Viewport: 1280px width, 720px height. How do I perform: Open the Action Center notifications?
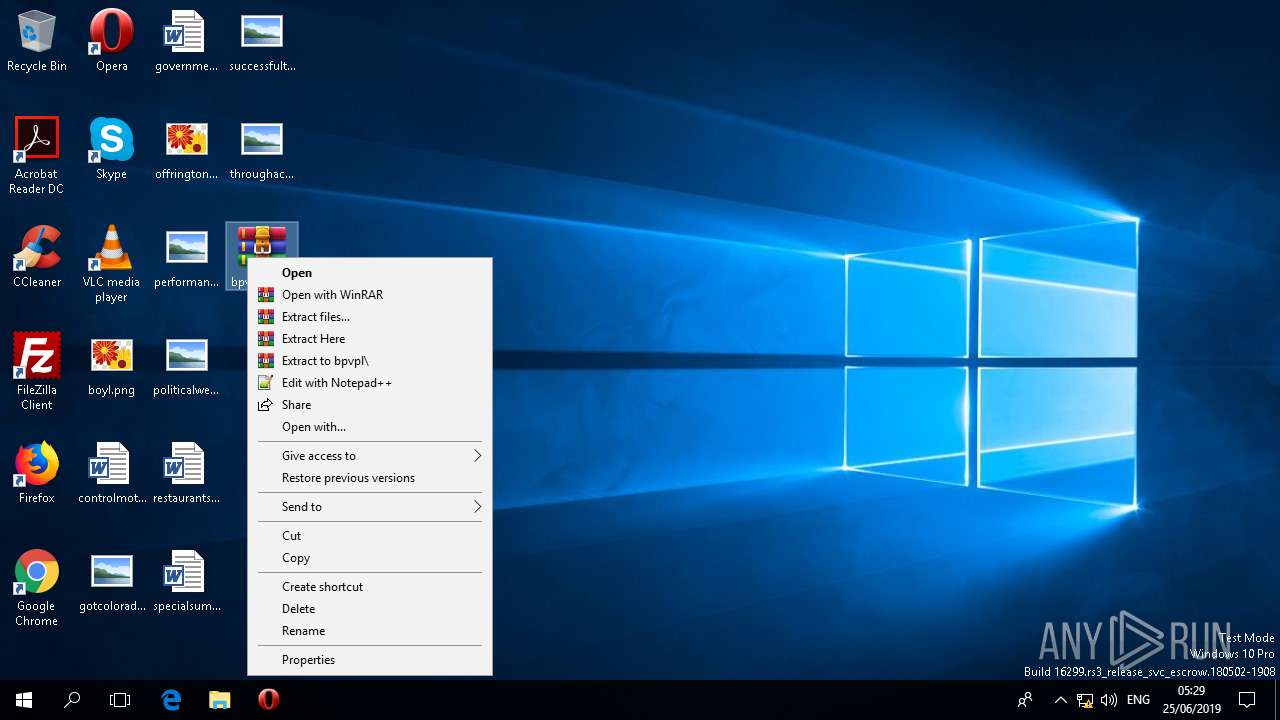click(x=1247, y=700)
